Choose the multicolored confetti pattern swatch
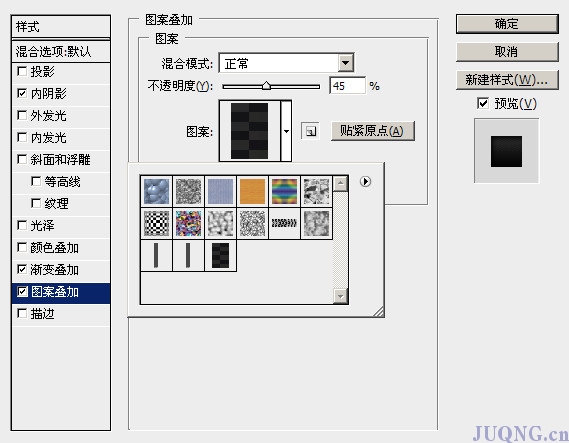This screenshot has height=443, width=569. (x=188, y=223)
